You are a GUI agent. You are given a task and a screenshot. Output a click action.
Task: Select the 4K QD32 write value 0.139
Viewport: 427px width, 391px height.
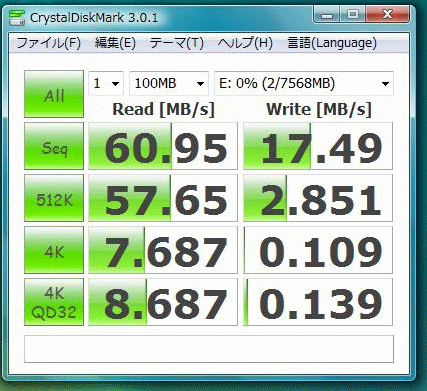[318, 302]
